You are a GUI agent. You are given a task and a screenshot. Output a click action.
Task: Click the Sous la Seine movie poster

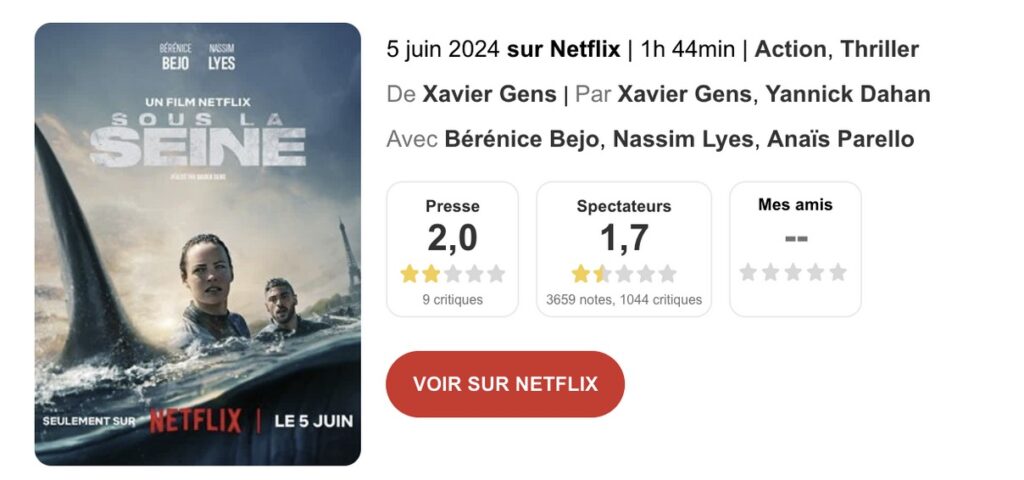pos(197,244)
